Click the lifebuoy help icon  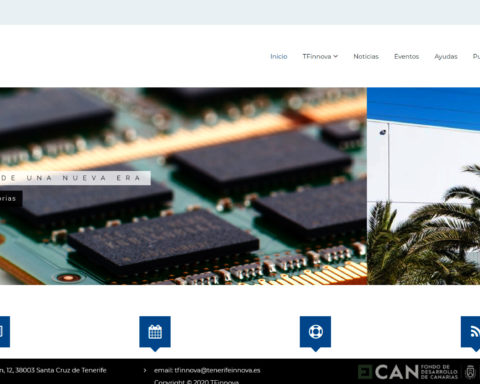[x=315, y=332]
